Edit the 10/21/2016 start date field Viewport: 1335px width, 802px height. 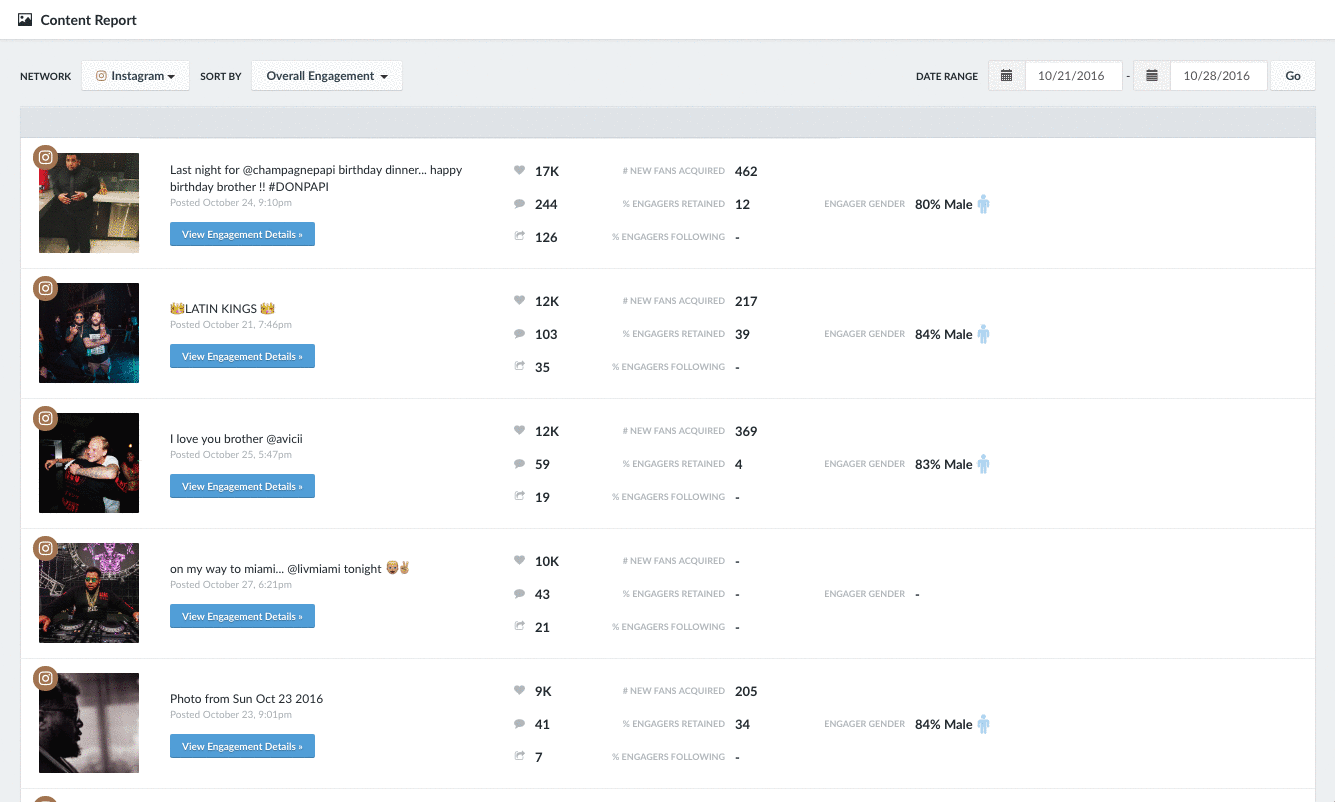[x=1073, y=76]
